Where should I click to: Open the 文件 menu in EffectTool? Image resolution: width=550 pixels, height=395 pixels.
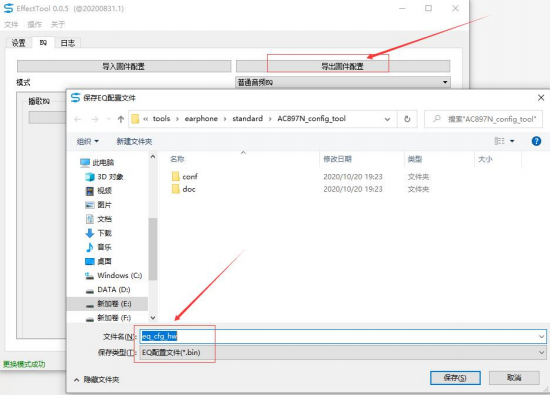tap(11, 24)
